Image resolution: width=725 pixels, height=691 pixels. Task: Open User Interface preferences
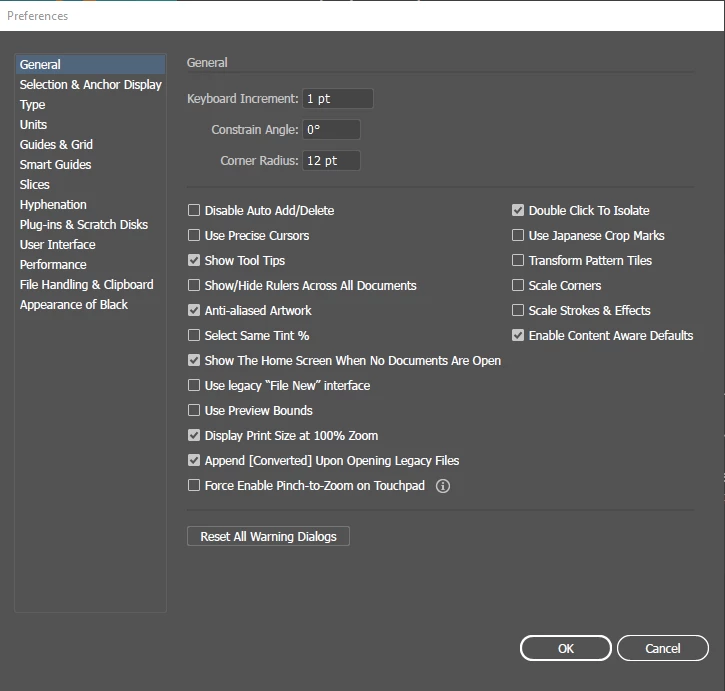point(91,245)
